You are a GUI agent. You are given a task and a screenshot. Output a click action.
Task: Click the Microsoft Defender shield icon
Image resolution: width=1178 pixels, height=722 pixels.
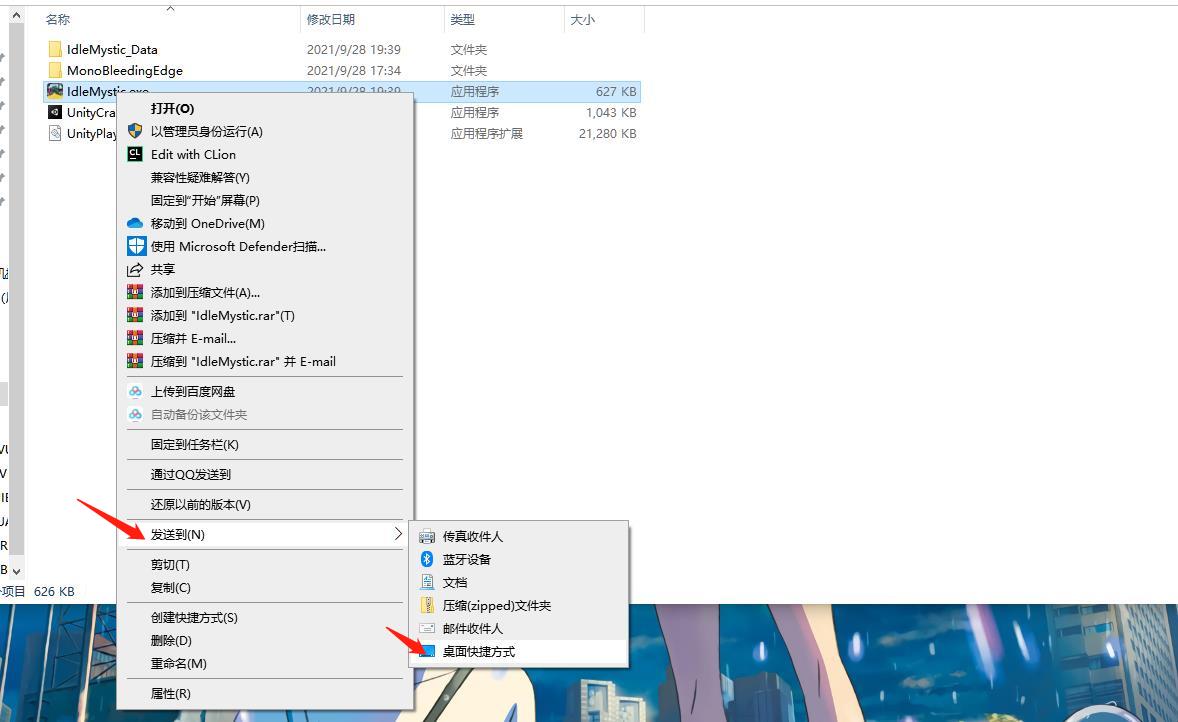(x=136, y=246)
